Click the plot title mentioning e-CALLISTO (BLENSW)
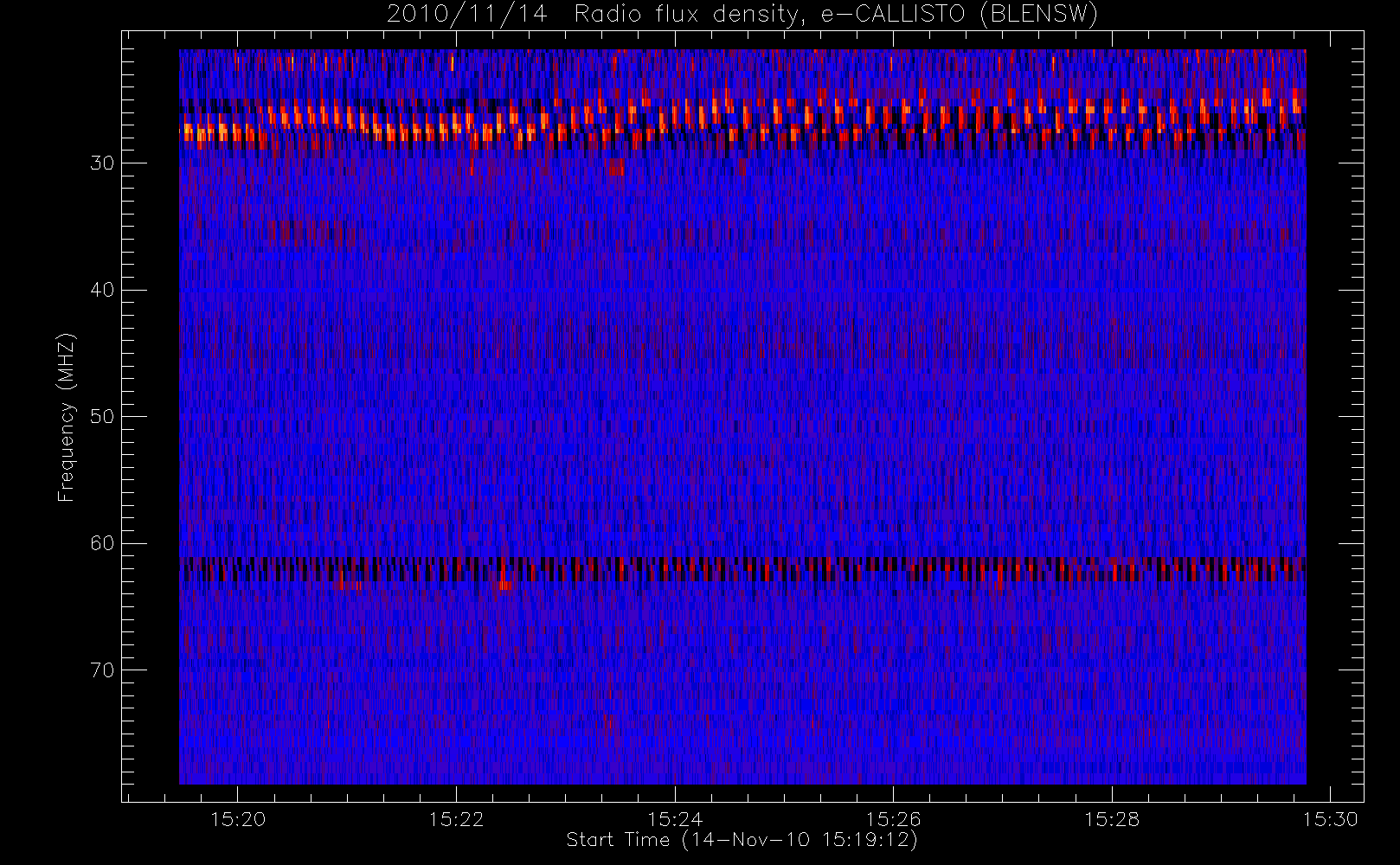This screenshot has height=865, width=1400. pyautogui.click(x=742, y=15)
